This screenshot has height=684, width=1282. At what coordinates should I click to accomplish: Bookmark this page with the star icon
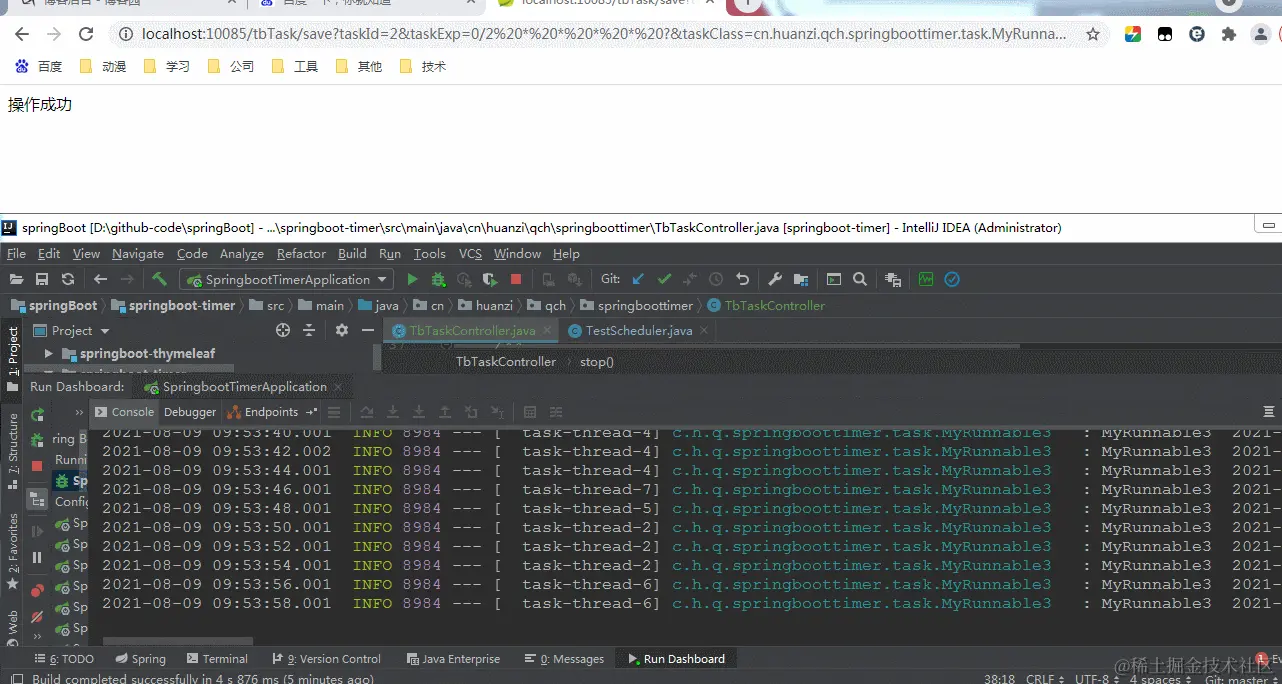click(1093, 34)
